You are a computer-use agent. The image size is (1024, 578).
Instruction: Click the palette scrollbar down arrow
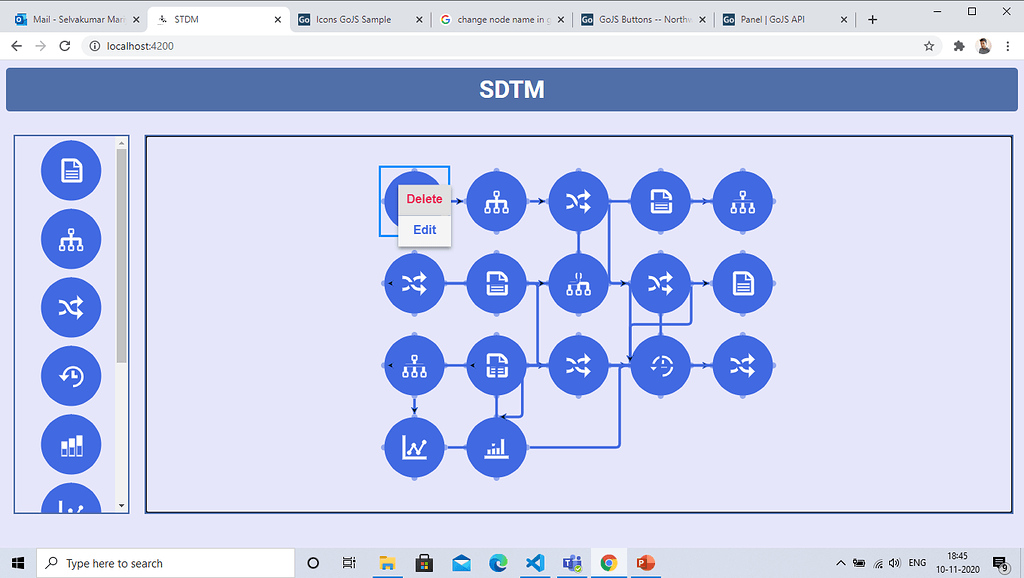122,506
